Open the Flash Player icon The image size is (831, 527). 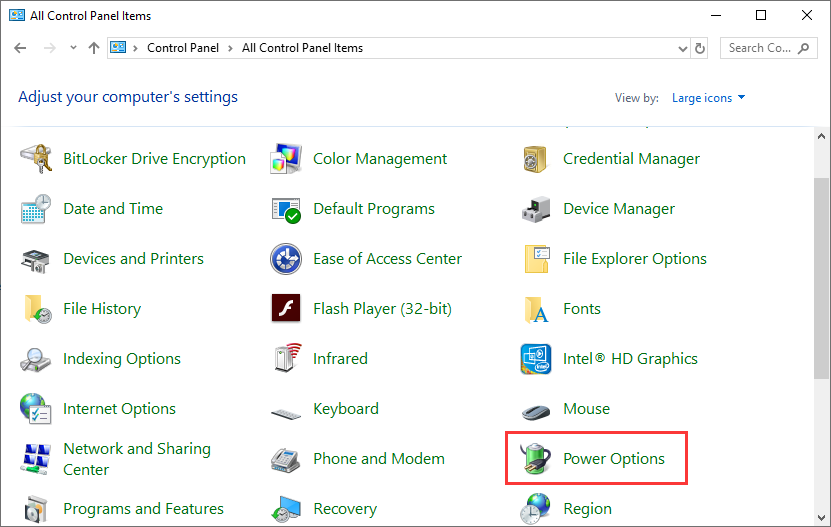click(286, 308)
